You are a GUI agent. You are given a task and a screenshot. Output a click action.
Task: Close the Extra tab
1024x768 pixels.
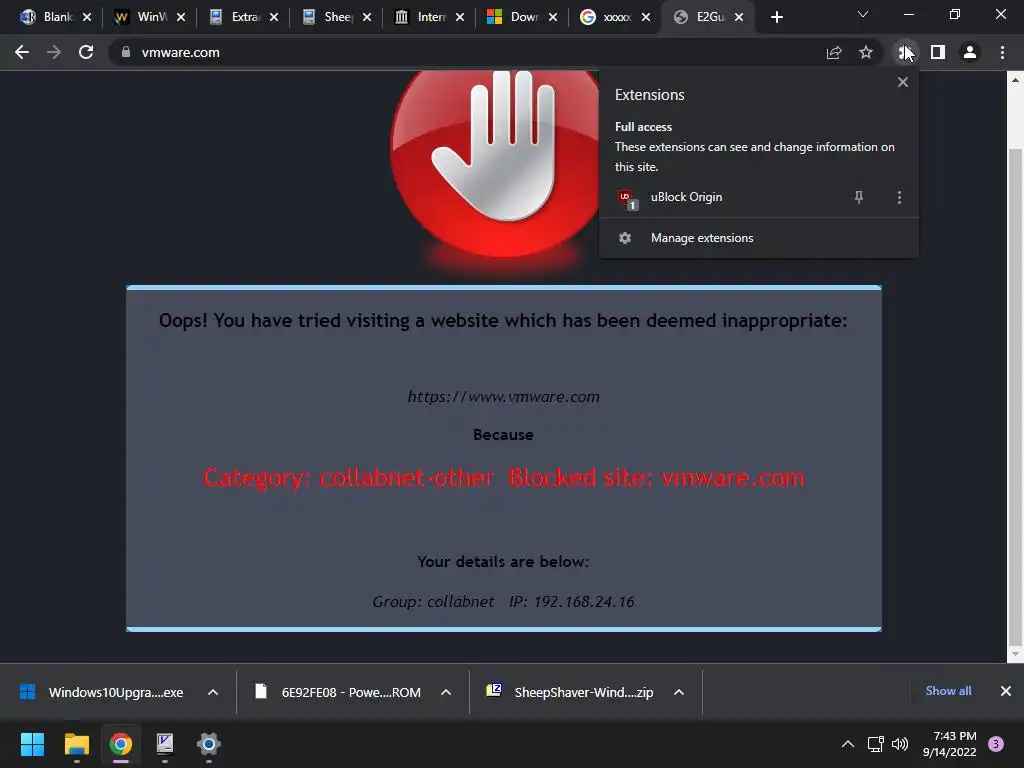[x=274, y=17]
